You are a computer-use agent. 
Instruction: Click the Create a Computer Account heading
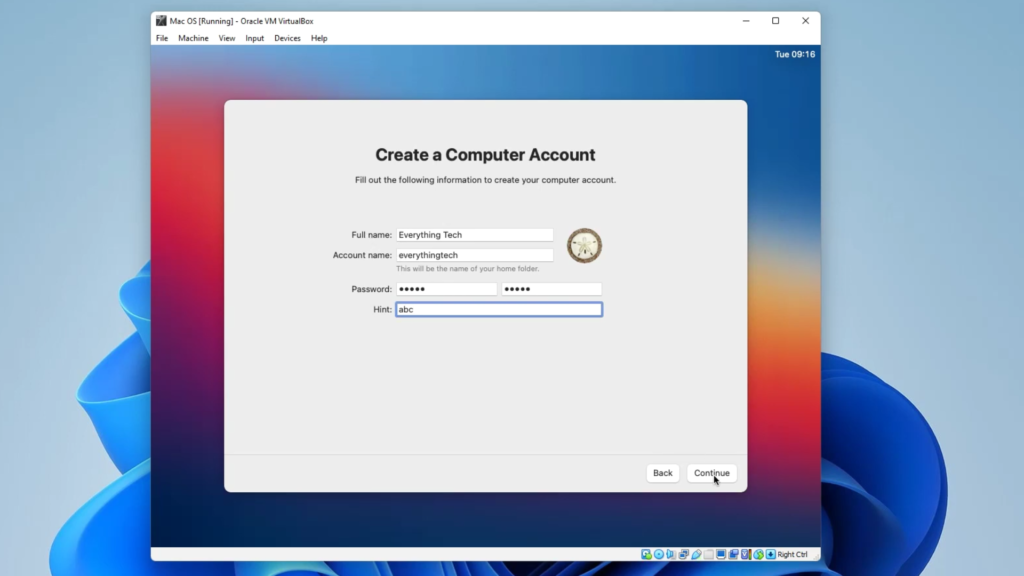(x=485, y=155)
